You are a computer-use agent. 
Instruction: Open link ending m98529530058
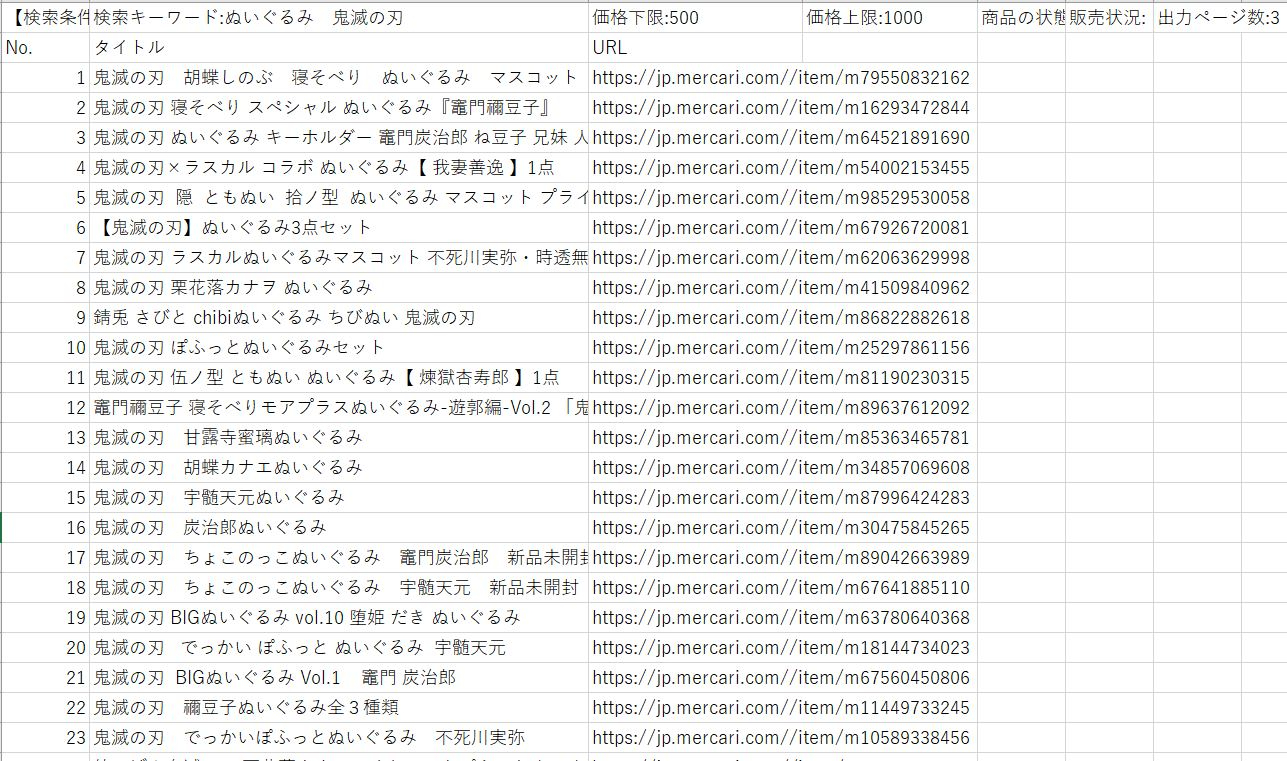tap(781, 197)
